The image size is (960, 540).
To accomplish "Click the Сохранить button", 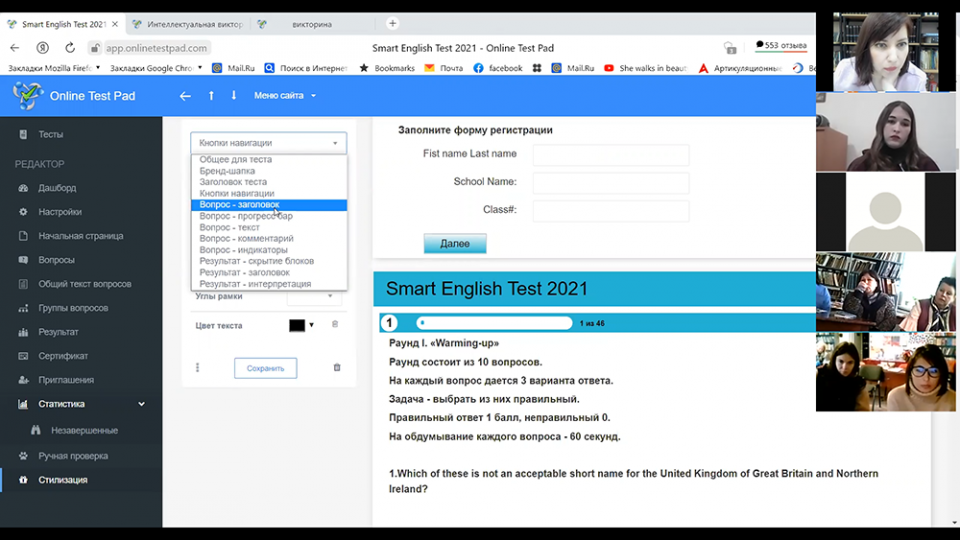I will click(265, 368).
